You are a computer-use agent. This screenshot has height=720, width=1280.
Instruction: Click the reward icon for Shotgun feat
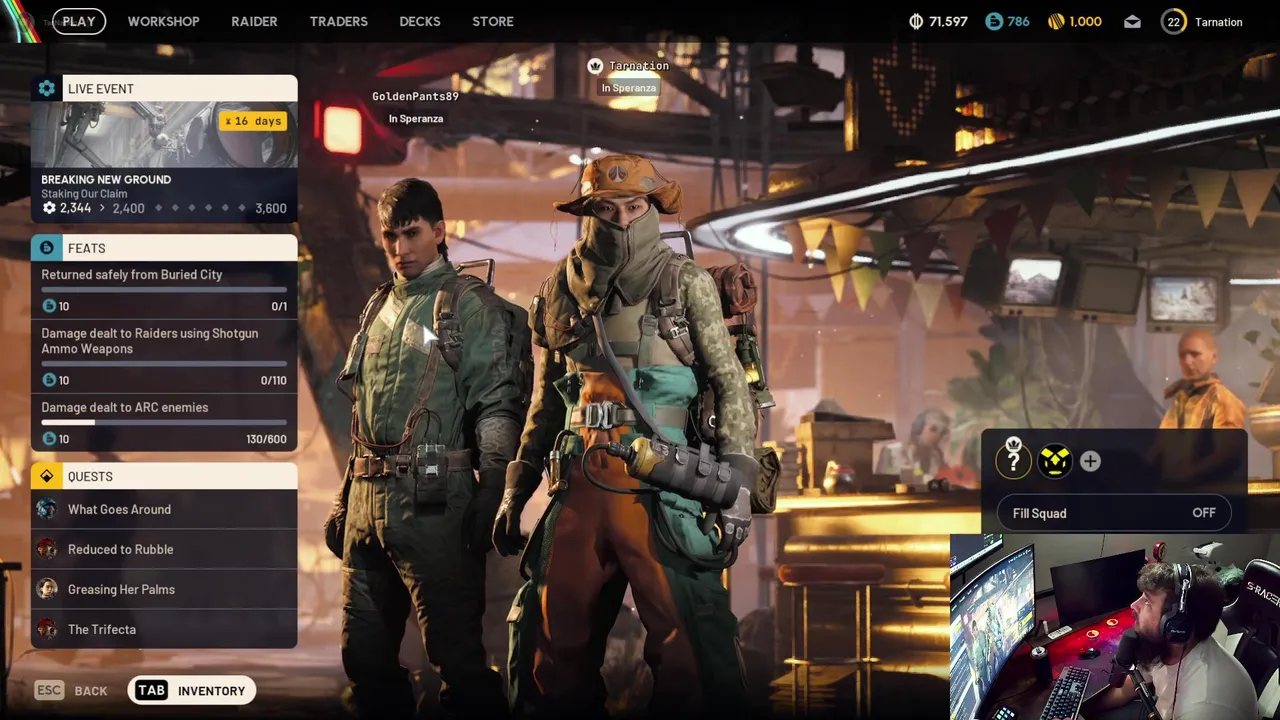click(49, 380)
